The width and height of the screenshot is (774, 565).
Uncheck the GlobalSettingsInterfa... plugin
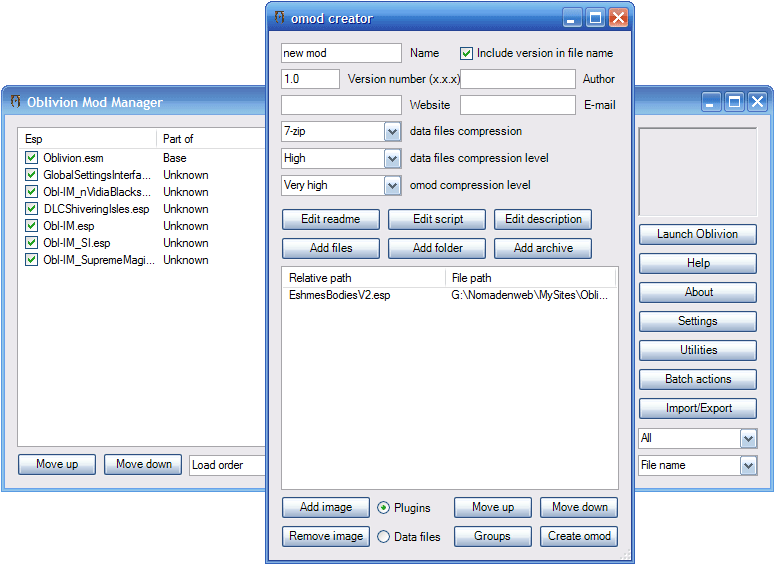click(x=32, y=175)
